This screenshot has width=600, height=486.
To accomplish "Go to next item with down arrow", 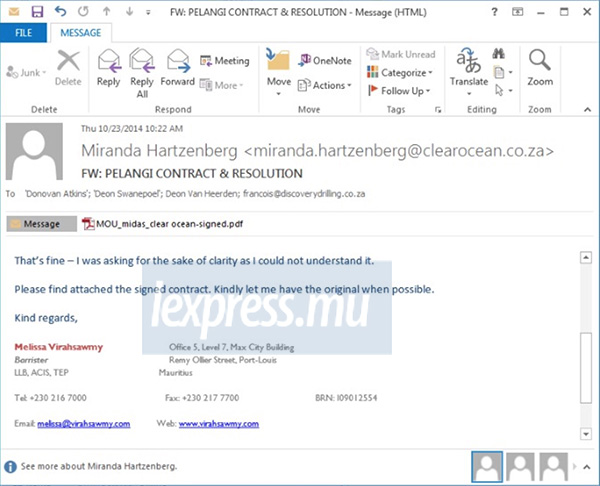I will [x=129, y=12].
